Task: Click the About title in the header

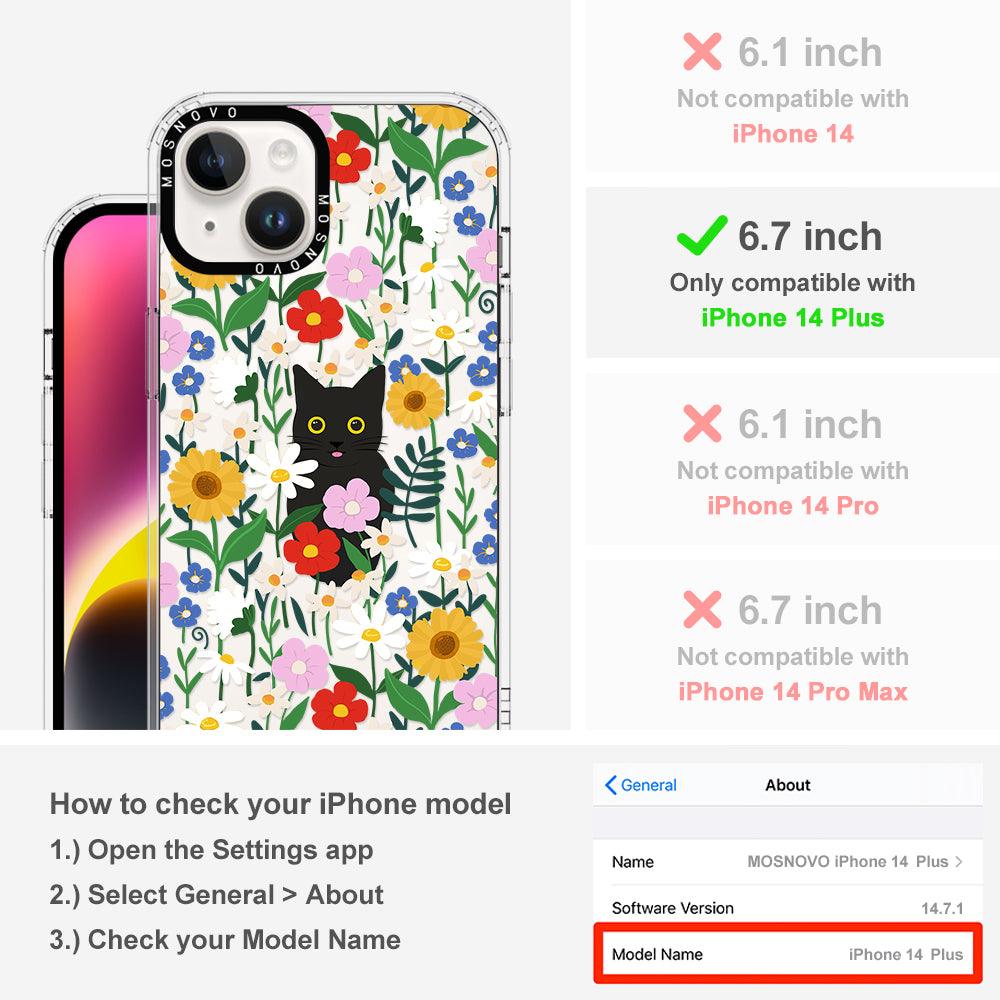Action: [788, 785]
